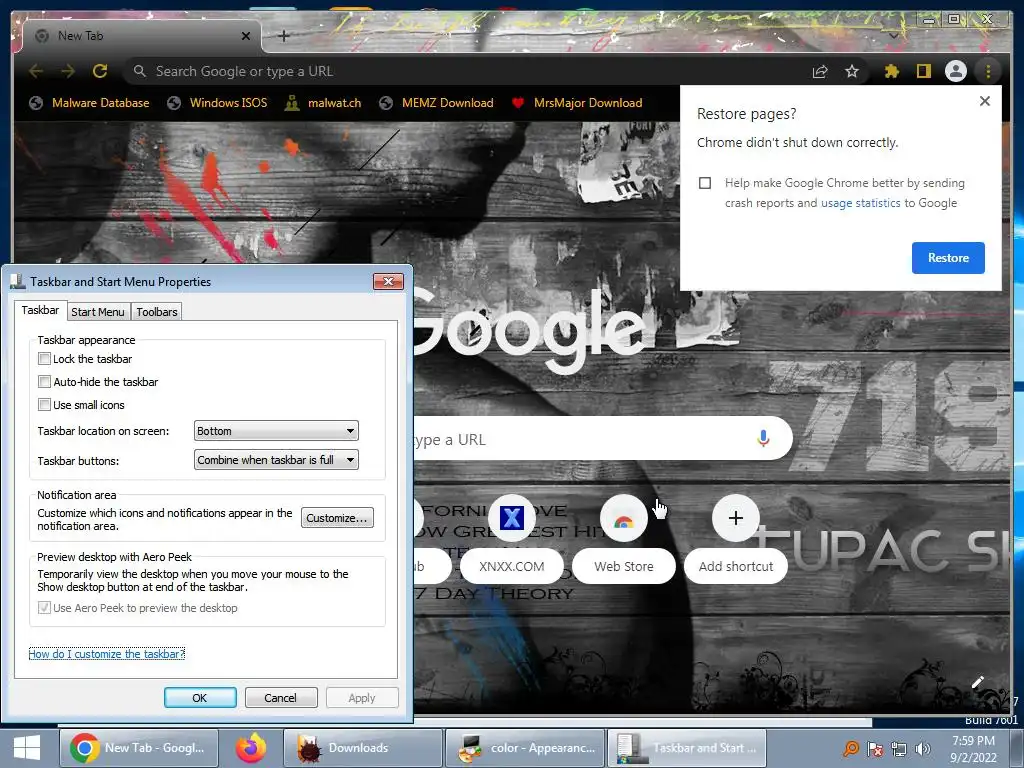The width and height of the screenshot is (1024, 768).
Task: Bookmark this tab with the star icon
Action: (x=852, y=71)
